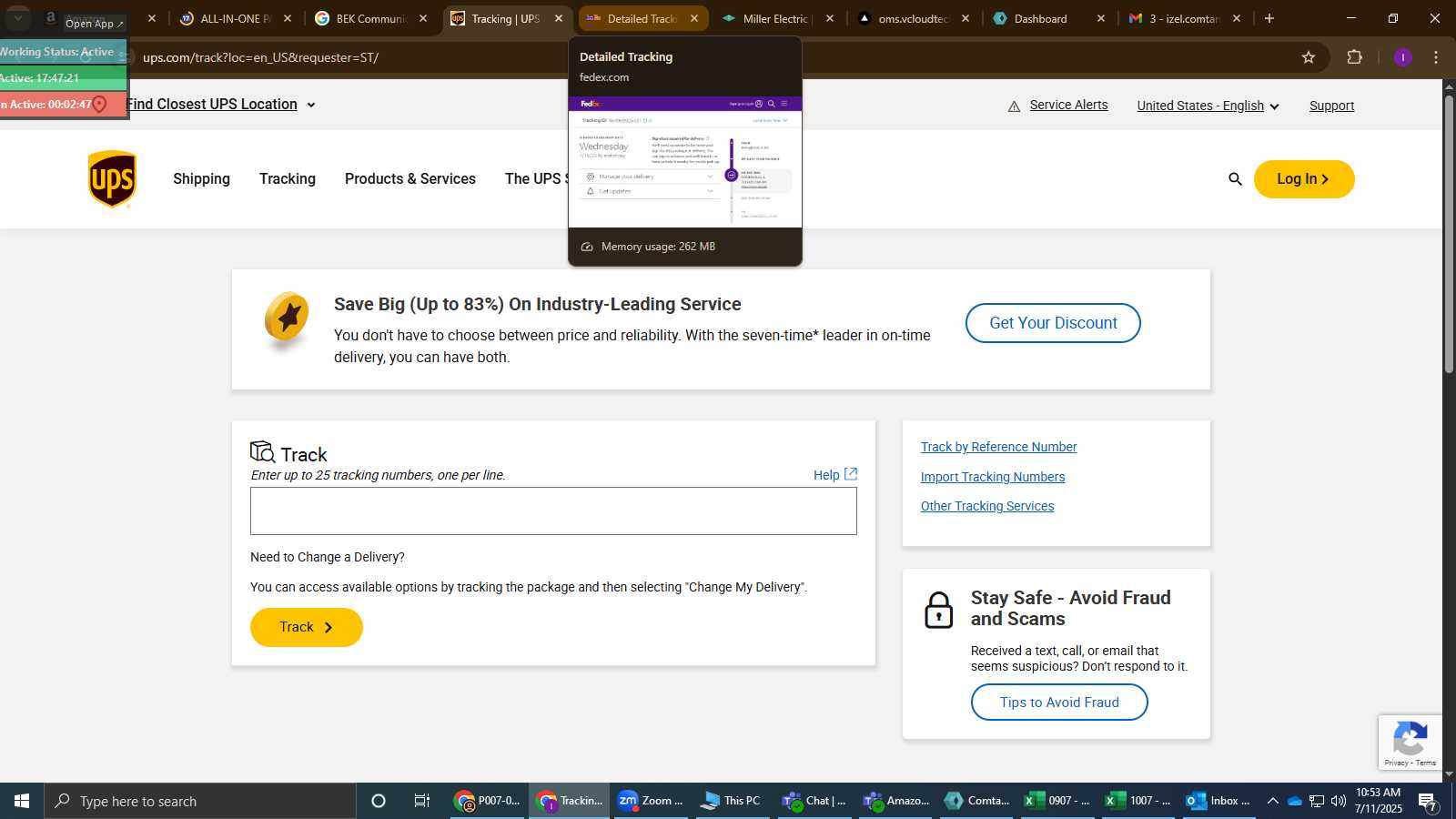Focus the tracking numbers input box

tap(553, 511)
